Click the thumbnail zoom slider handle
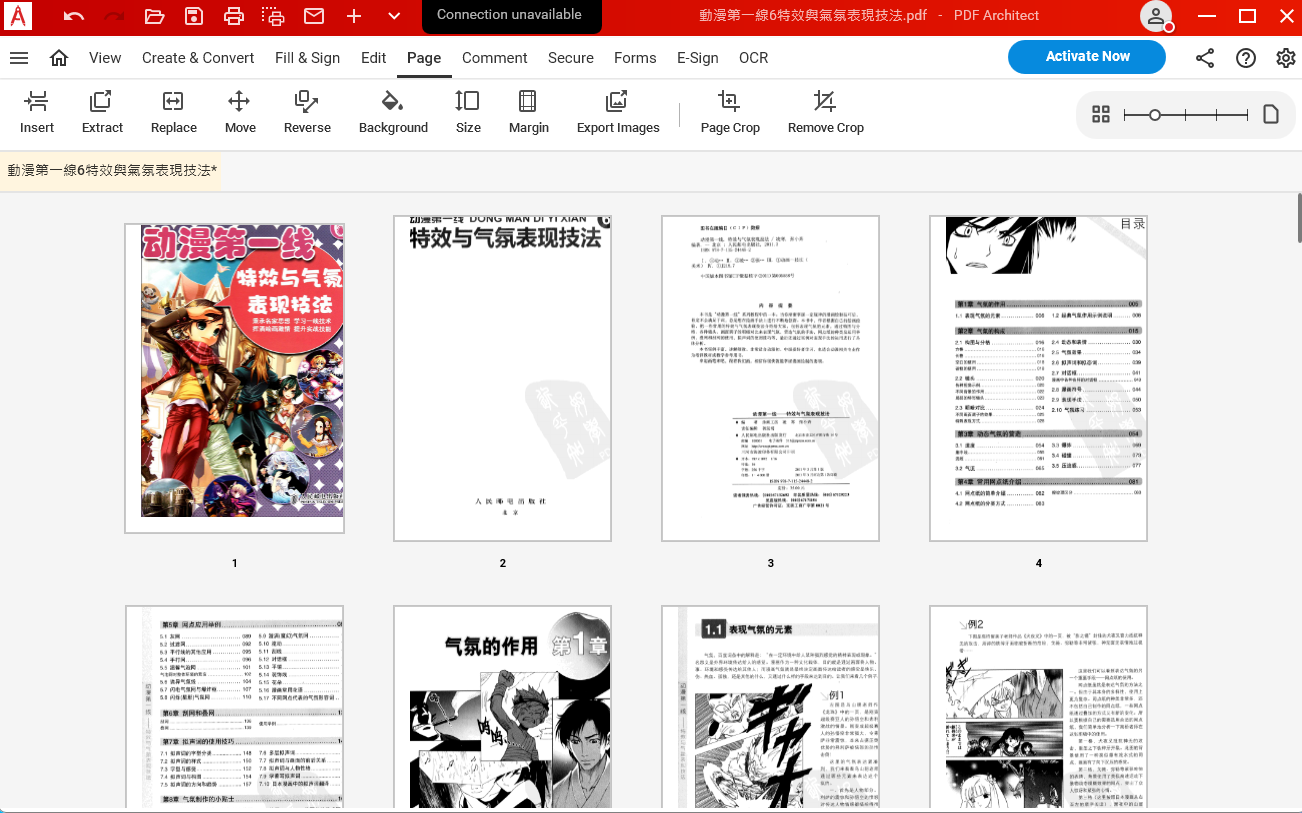Image resolution: width=1302 pixels, height=813 pixels. 1155,115
